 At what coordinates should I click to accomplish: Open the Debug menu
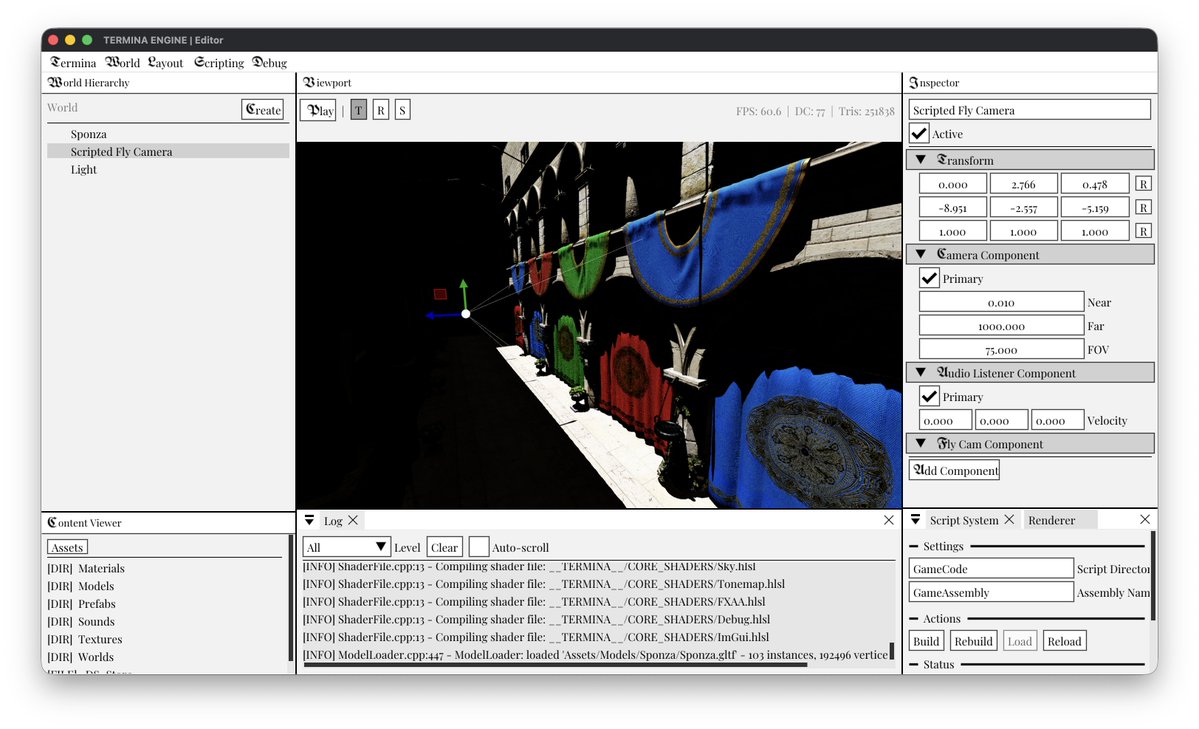tap(270, 63)
